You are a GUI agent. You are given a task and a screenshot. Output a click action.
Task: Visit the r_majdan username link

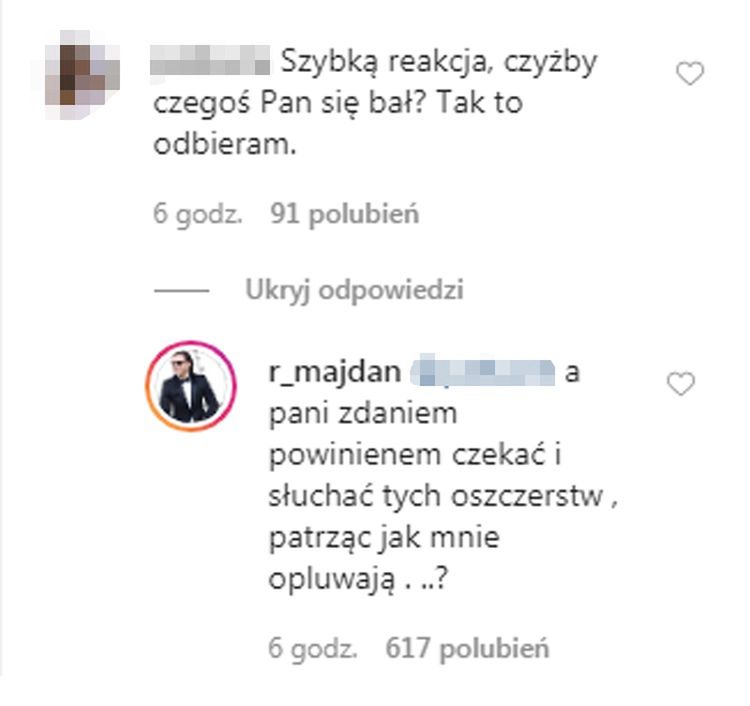click(x=335, y=372)
